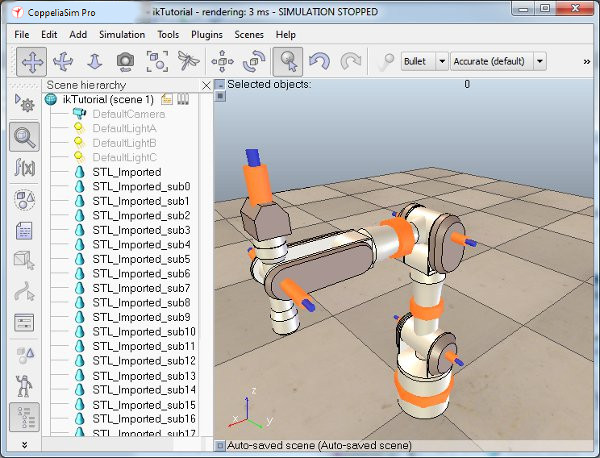This screenshot has height=458, width=600.
Task: Select STL_Imported_sub3 in hierarchy
Action: click(141, 230)
